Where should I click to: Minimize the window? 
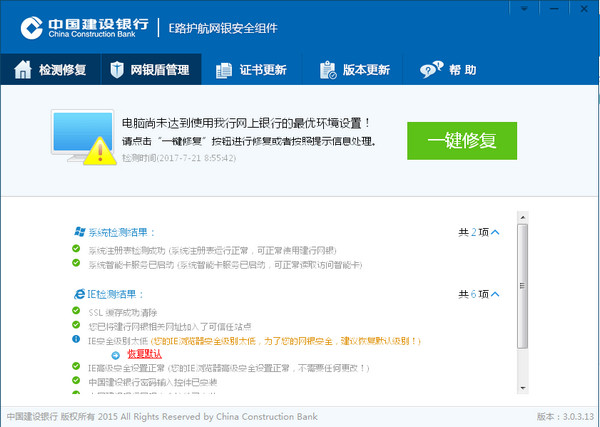554,8
